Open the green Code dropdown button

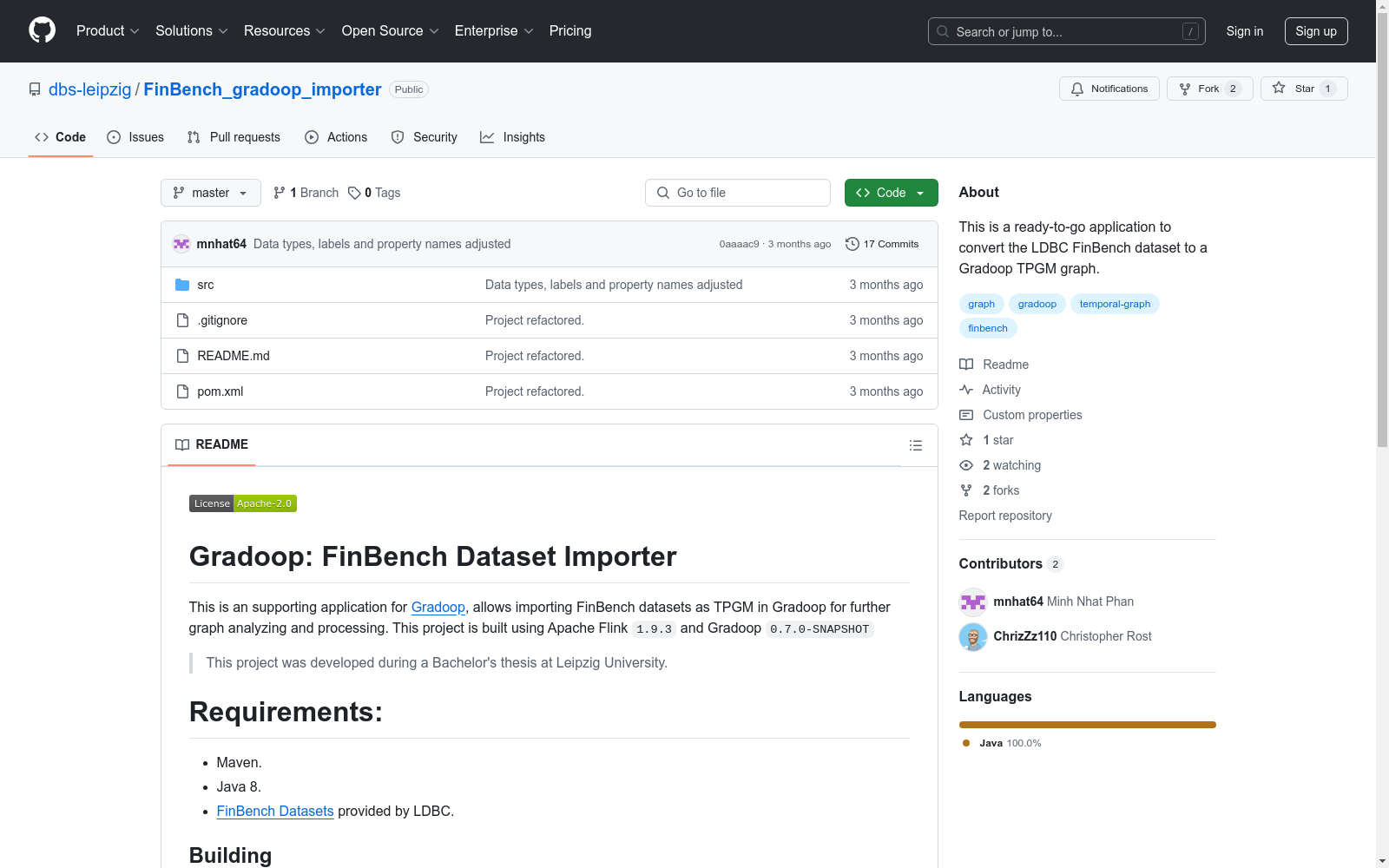click(892, 193)
